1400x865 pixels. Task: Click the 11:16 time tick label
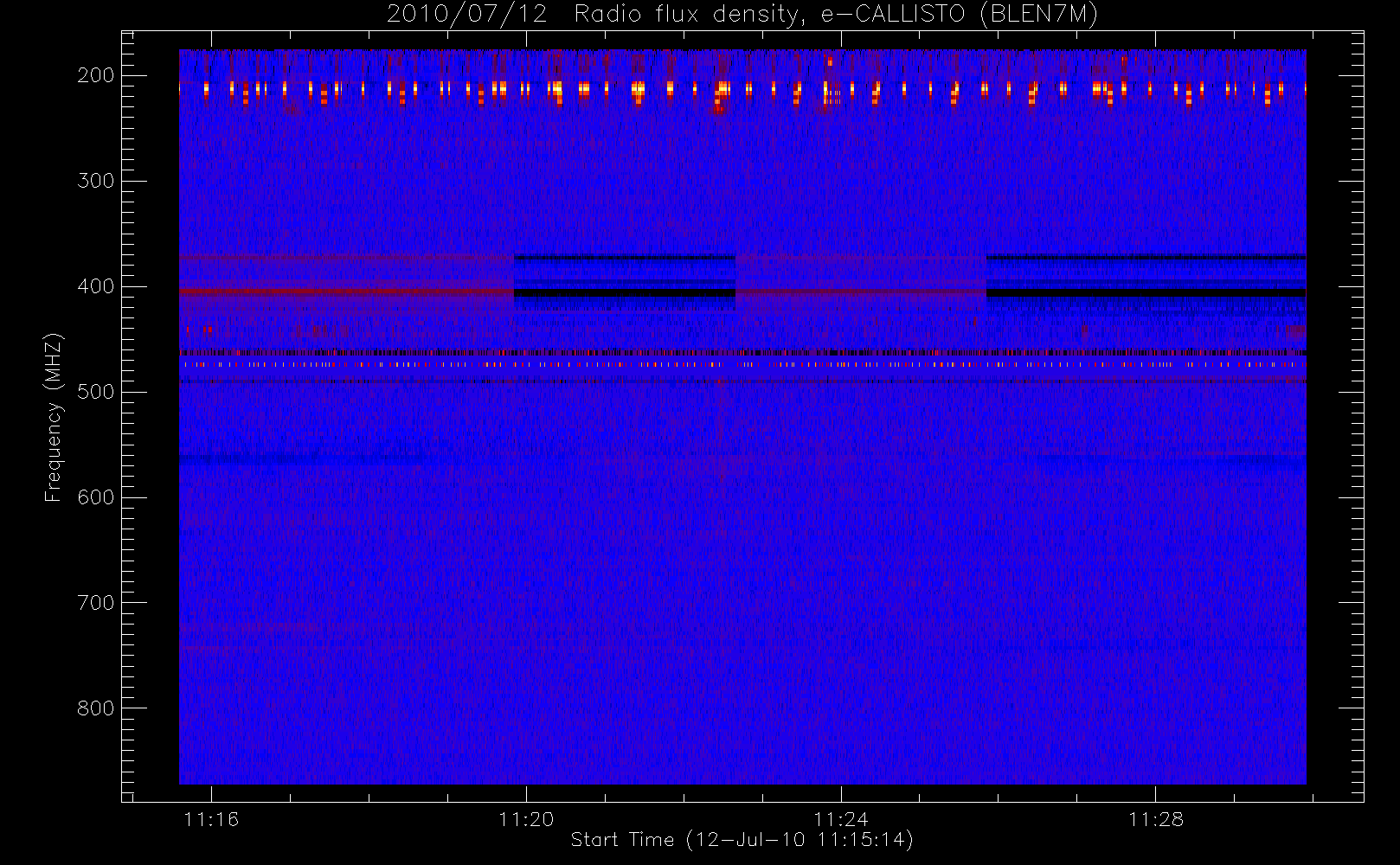[x=211, y=819]
